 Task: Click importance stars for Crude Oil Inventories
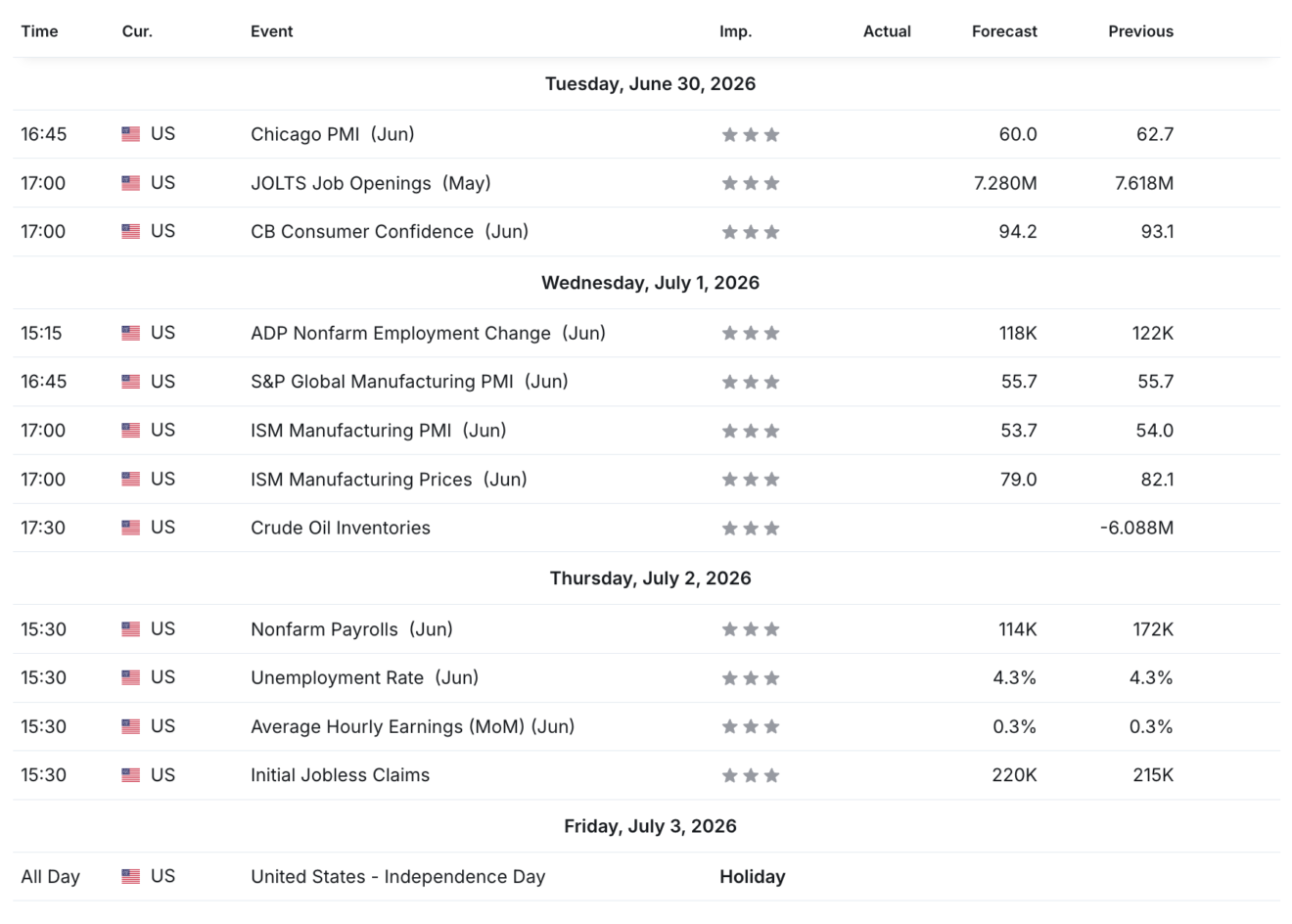coord(751,529)
